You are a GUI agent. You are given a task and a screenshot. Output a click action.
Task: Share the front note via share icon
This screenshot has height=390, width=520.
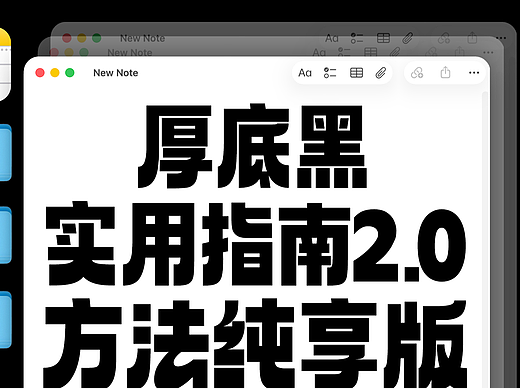point(445,72)
